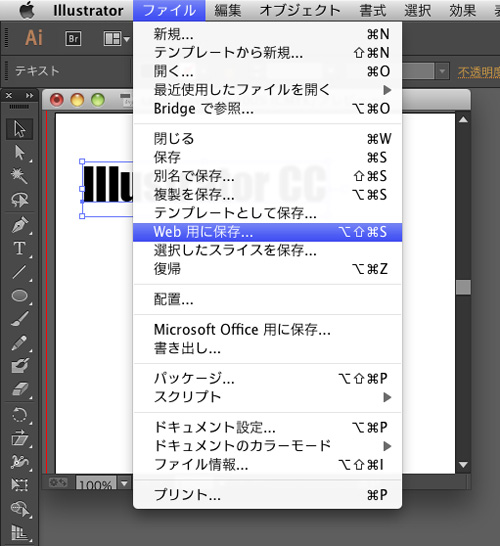Select the Eraser tool
The height and width of the screenshot is (546, 500).
[x=19, y=389]
